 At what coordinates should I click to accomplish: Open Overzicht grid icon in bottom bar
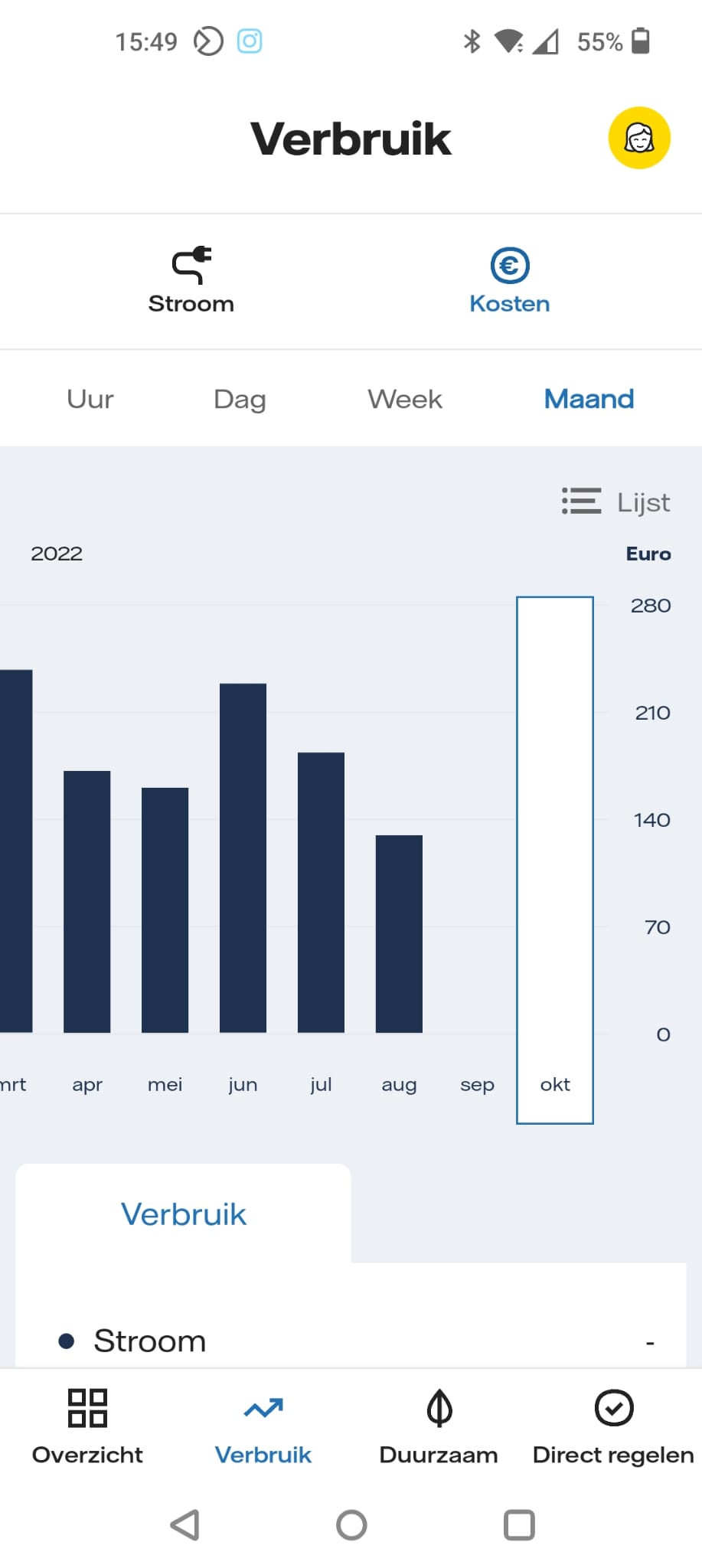[87, 1407]
